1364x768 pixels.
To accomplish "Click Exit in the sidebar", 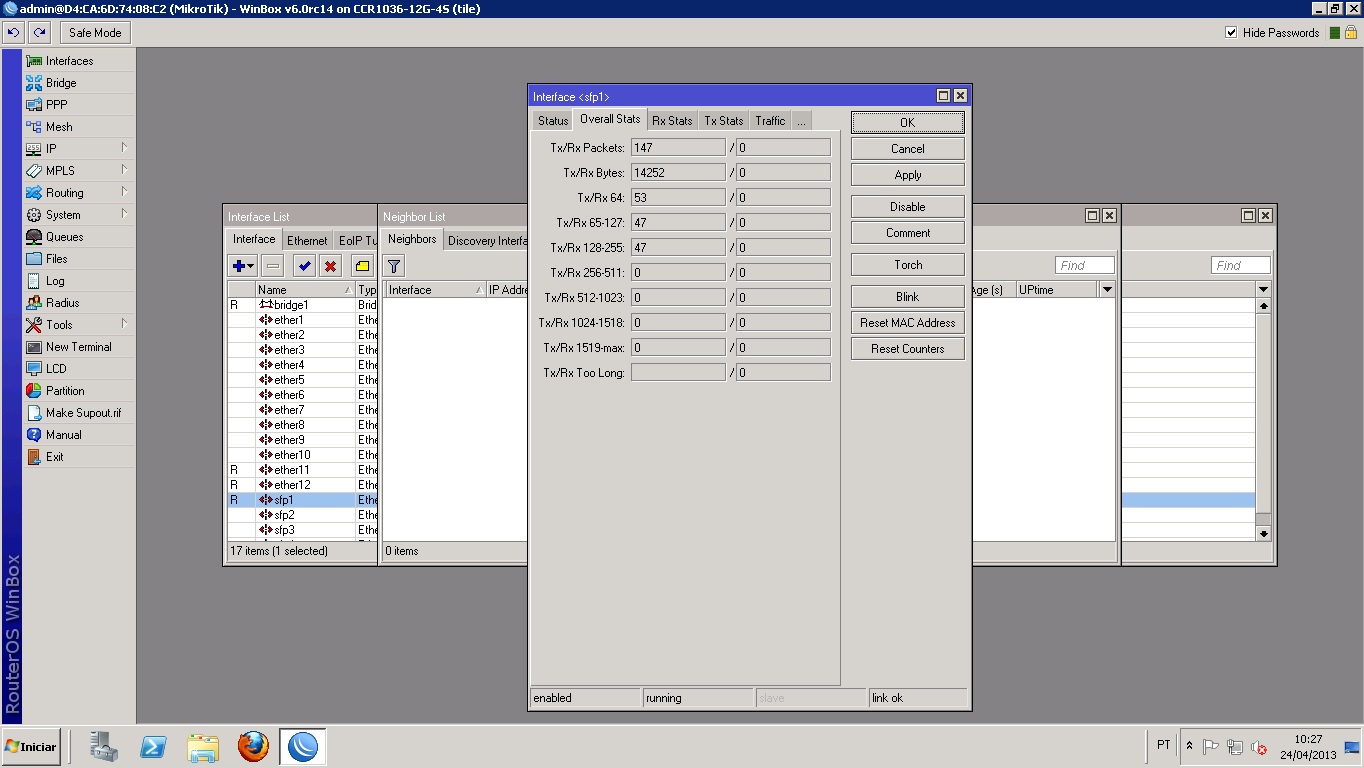I will [x=79, y=457].
